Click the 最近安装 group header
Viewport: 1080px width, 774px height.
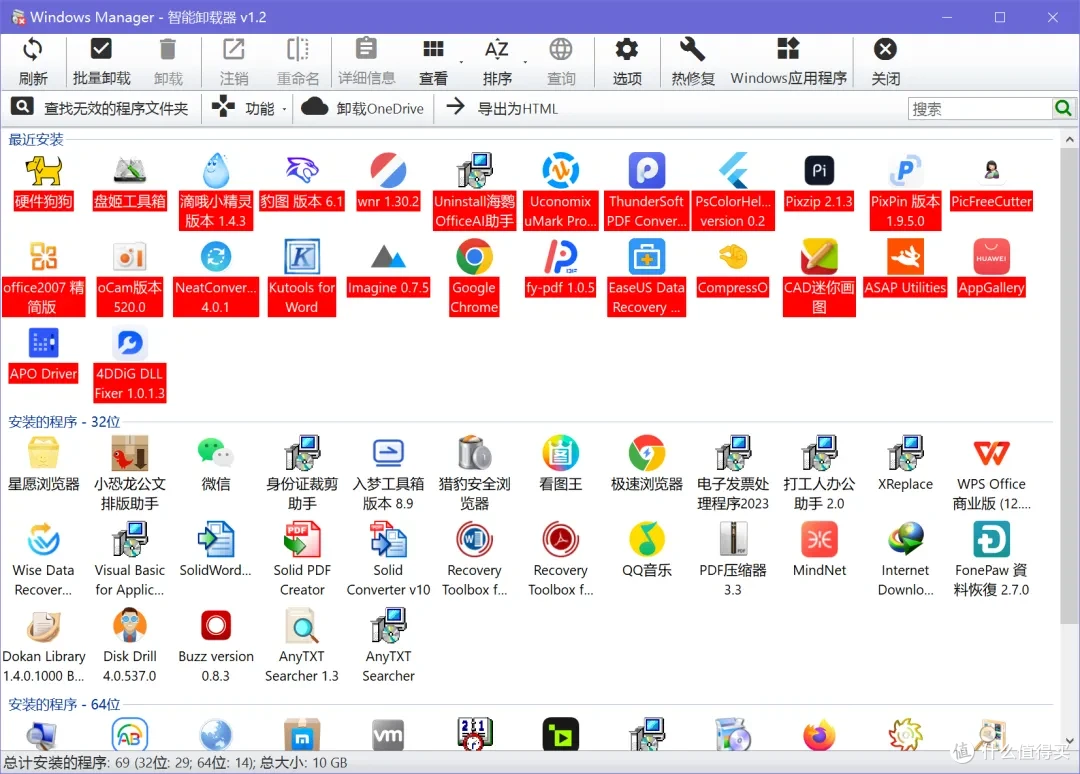(x=36, y=139)
